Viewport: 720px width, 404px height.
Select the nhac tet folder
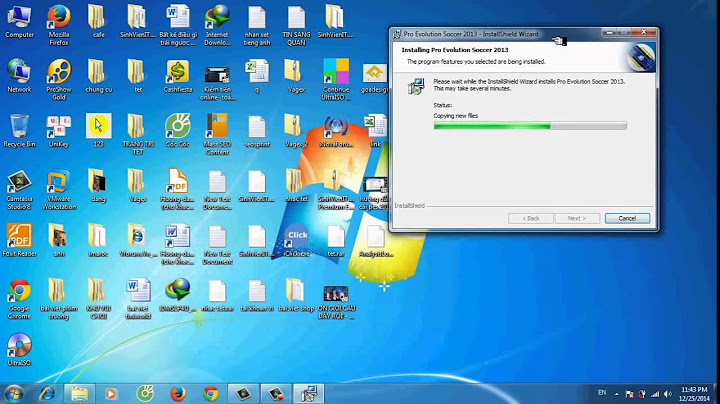[296, 186]
